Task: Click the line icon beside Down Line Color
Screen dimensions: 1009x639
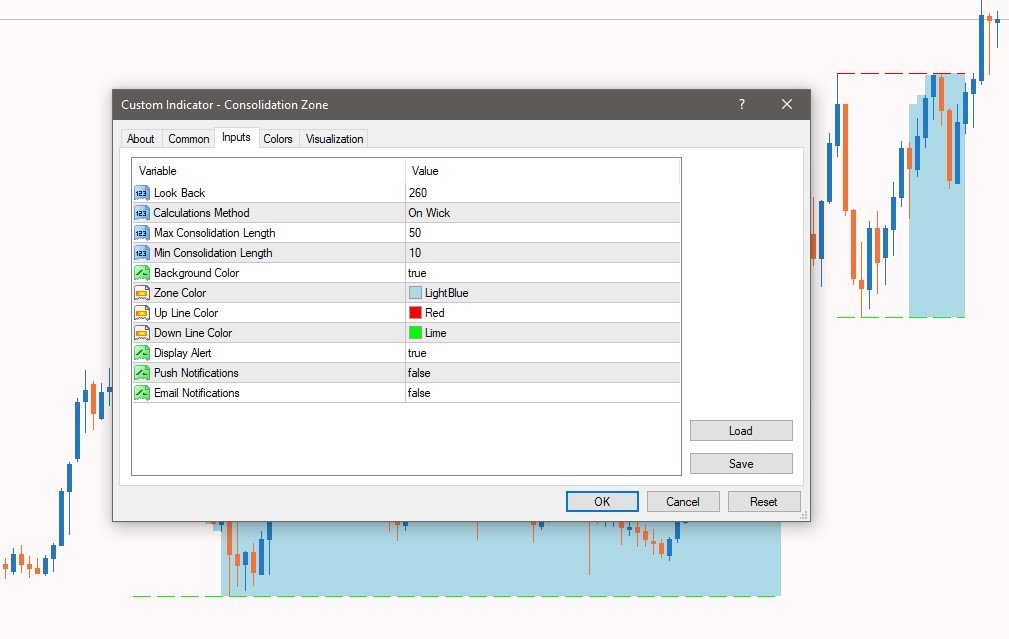Action: click(140, 332)
